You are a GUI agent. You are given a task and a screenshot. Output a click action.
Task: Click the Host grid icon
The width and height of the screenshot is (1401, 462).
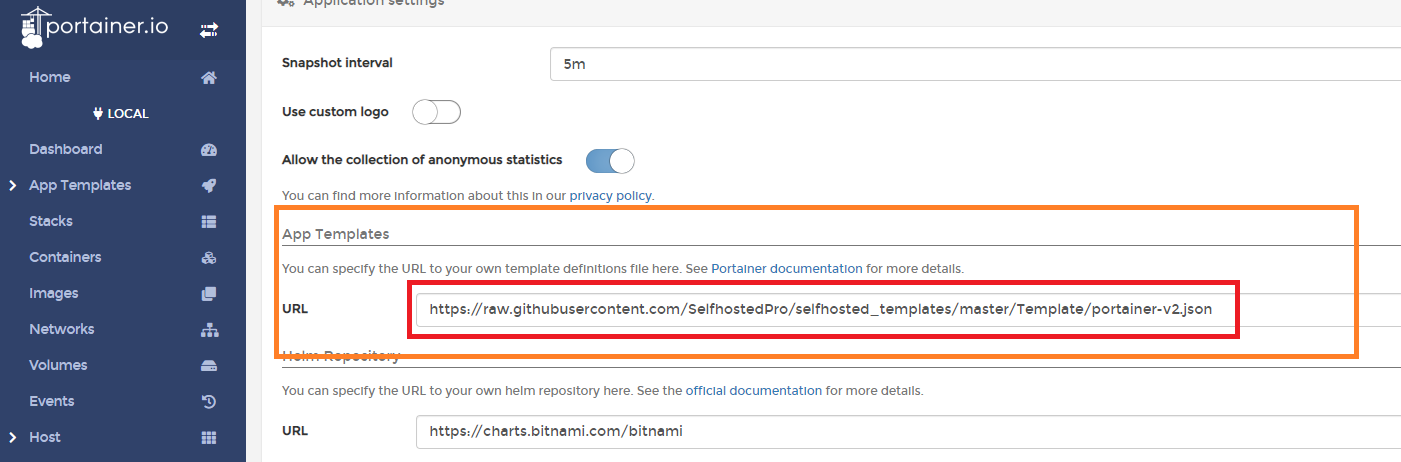(209, 437)
